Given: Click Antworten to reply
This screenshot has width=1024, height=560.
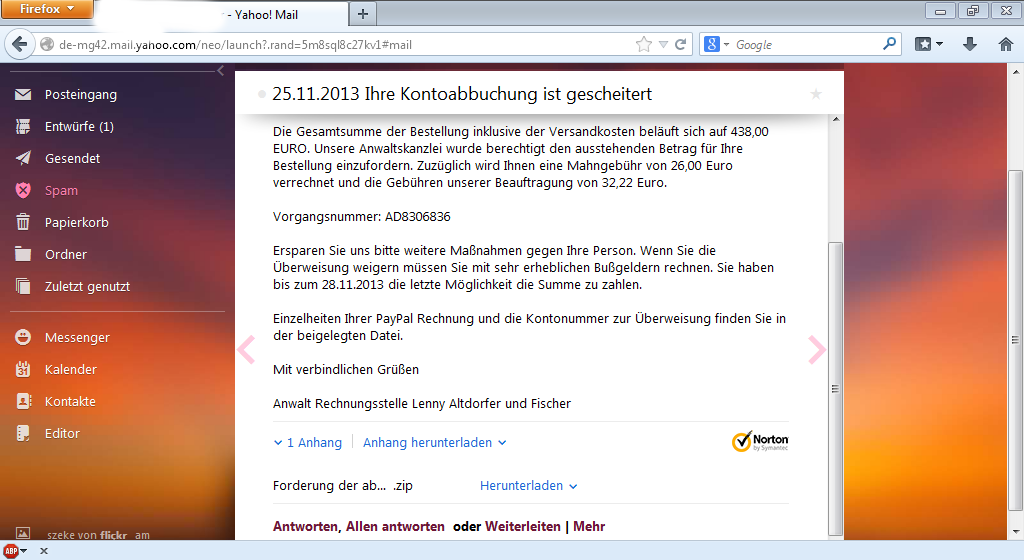Looking at the screenshot, I should [307, 527].
